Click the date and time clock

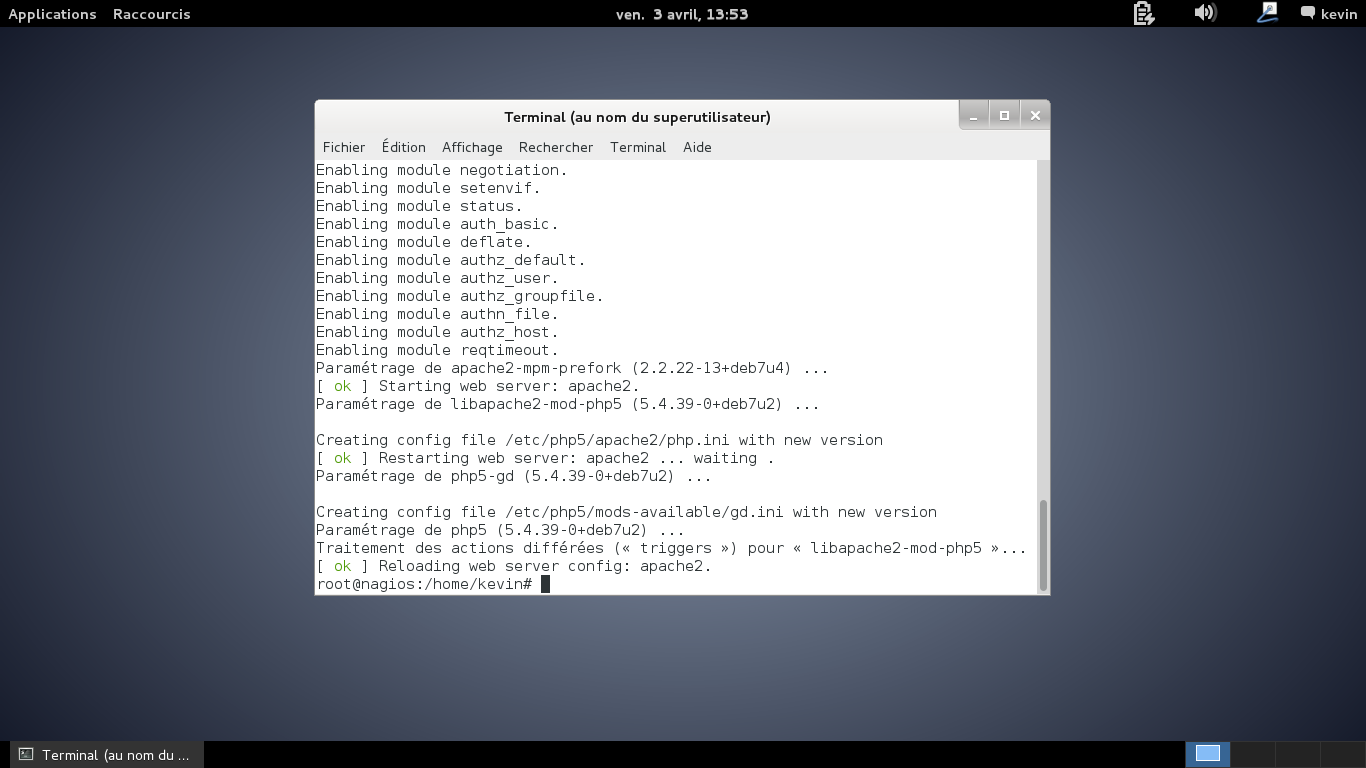682,14
